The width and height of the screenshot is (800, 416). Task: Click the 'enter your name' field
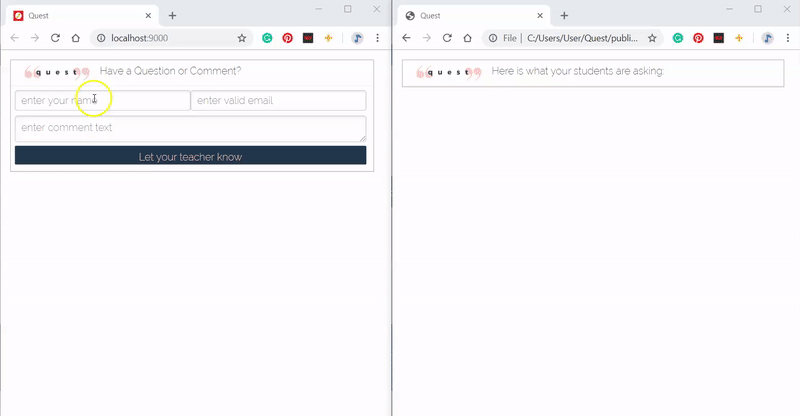(102, 101)
